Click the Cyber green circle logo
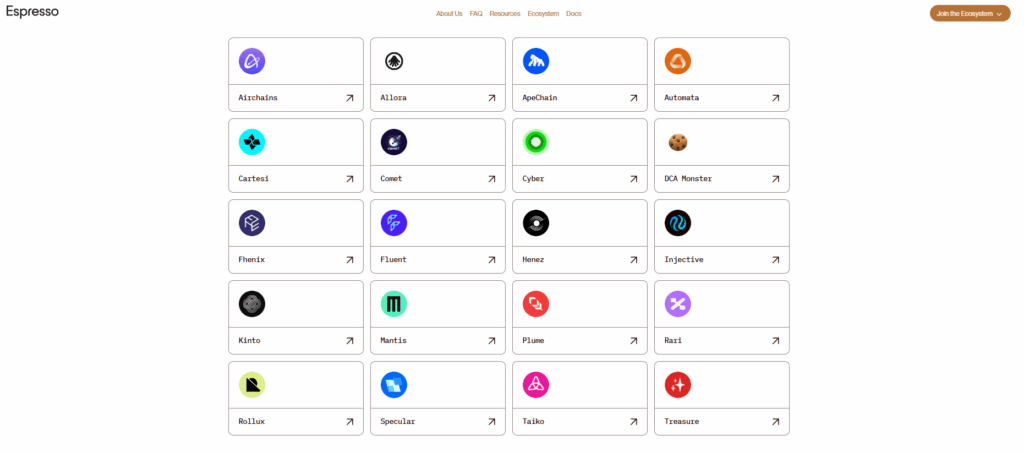Screen dimensions: 1024x452 536,142
